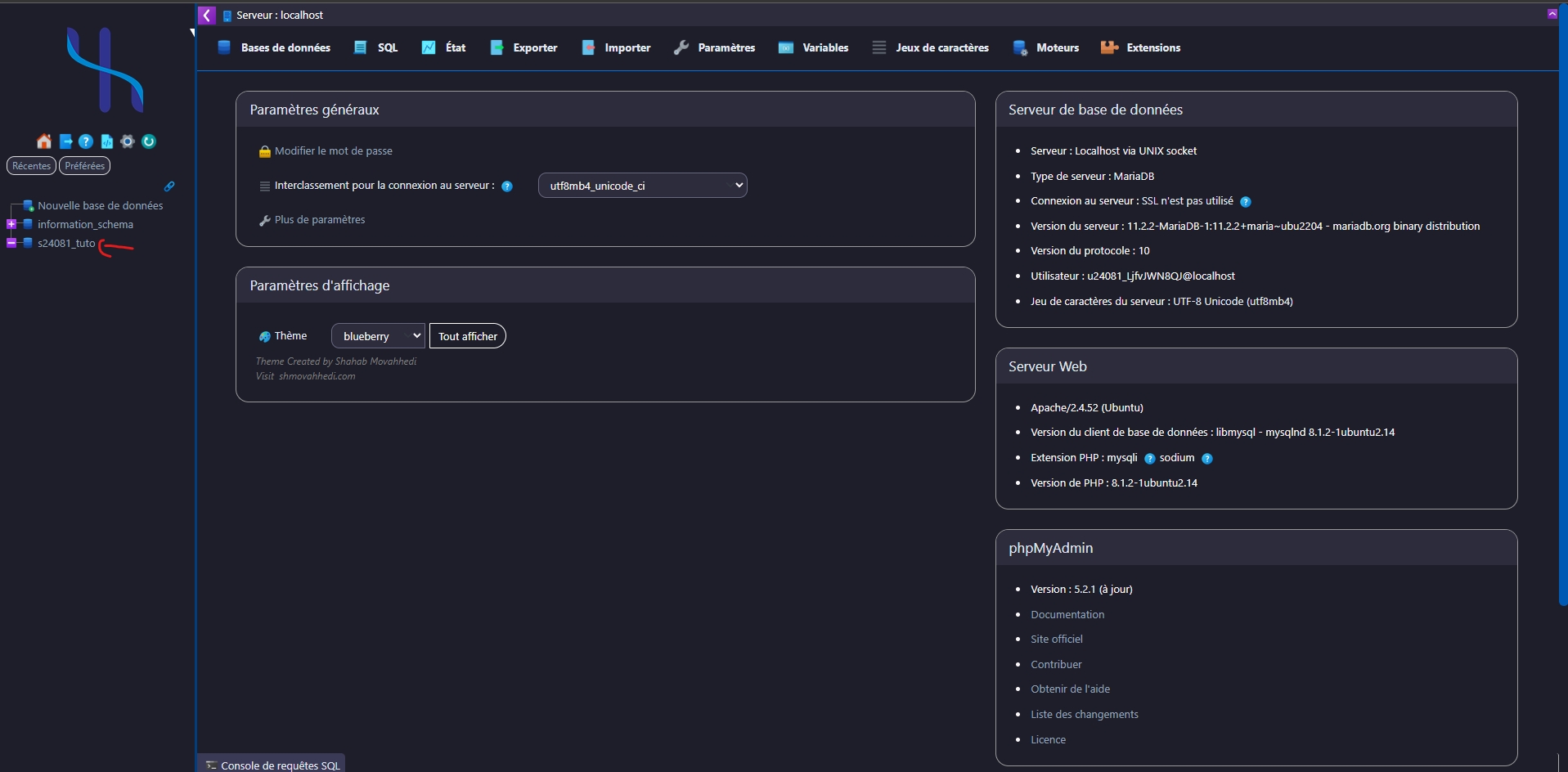Collapse the s24081_tuto database node
Viewport: 1568px width, 772px height.
point(11,243)
